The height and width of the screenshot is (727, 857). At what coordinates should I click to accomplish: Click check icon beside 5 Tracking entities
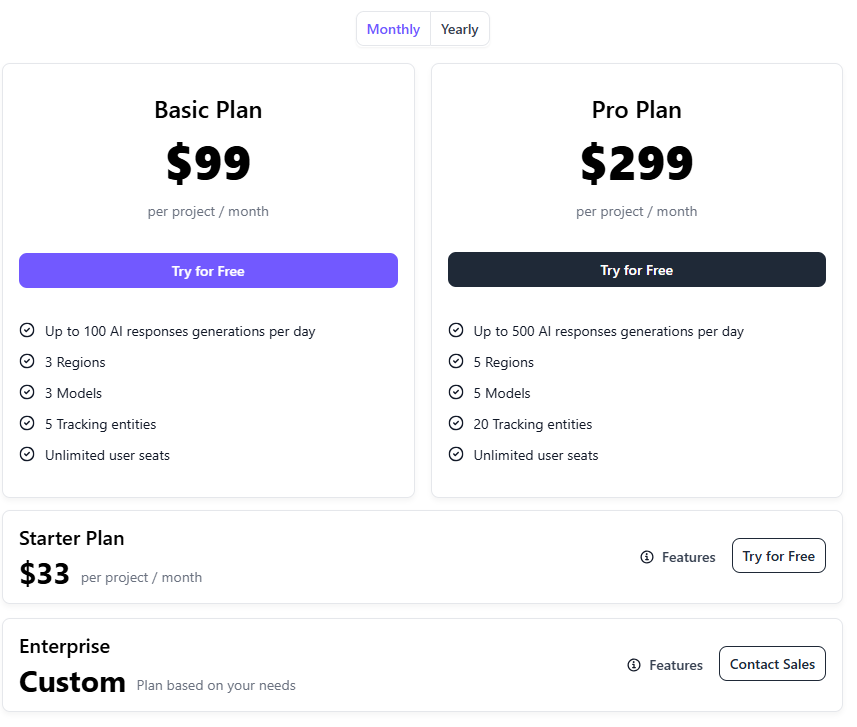point(27,423)
